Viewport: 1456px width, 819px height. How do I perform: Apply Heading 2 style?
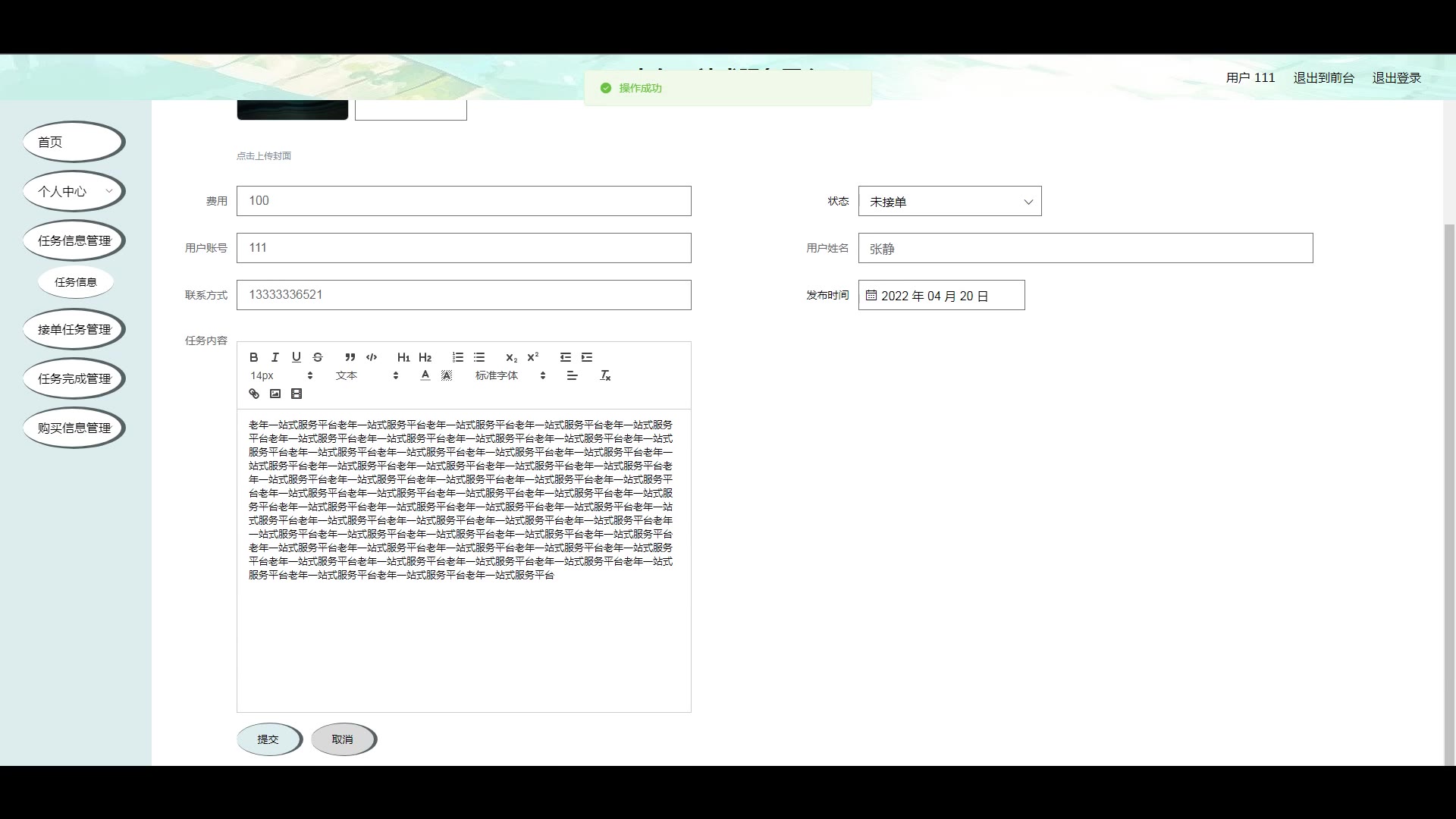pyautogui.click(x=425, y=357)
